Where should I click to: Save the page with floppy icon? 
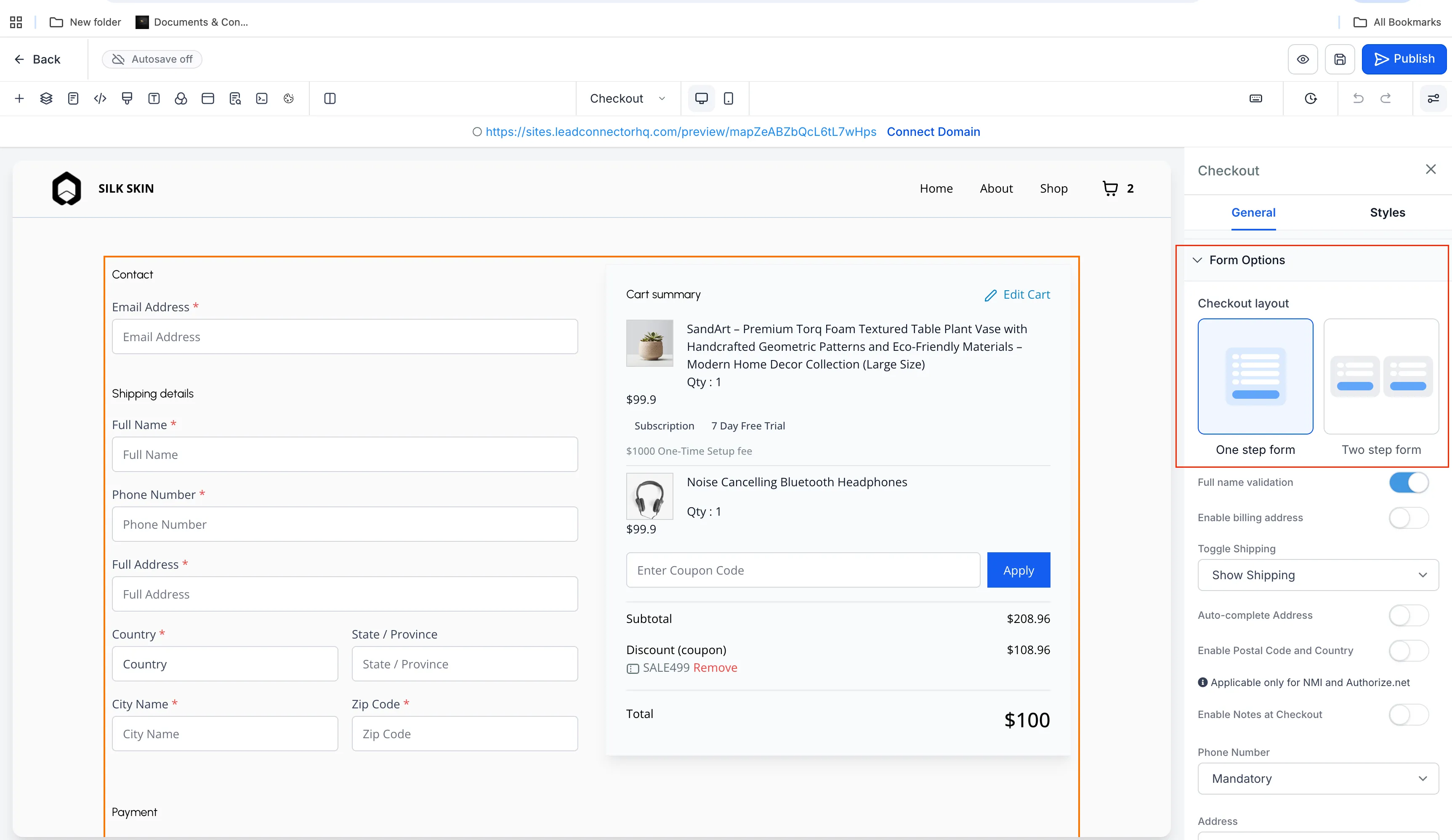point(1340,59)
